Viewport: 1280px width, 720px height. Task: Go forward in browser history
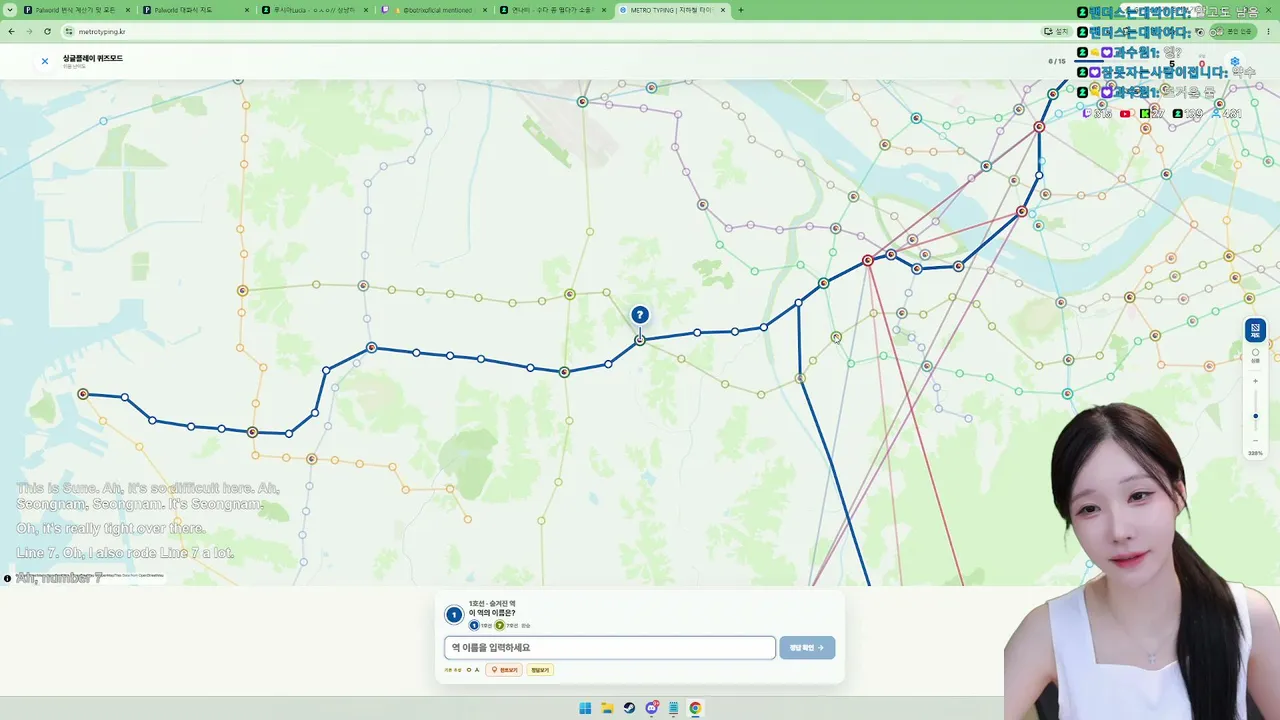pyautogui.click(x=29, y=31)
